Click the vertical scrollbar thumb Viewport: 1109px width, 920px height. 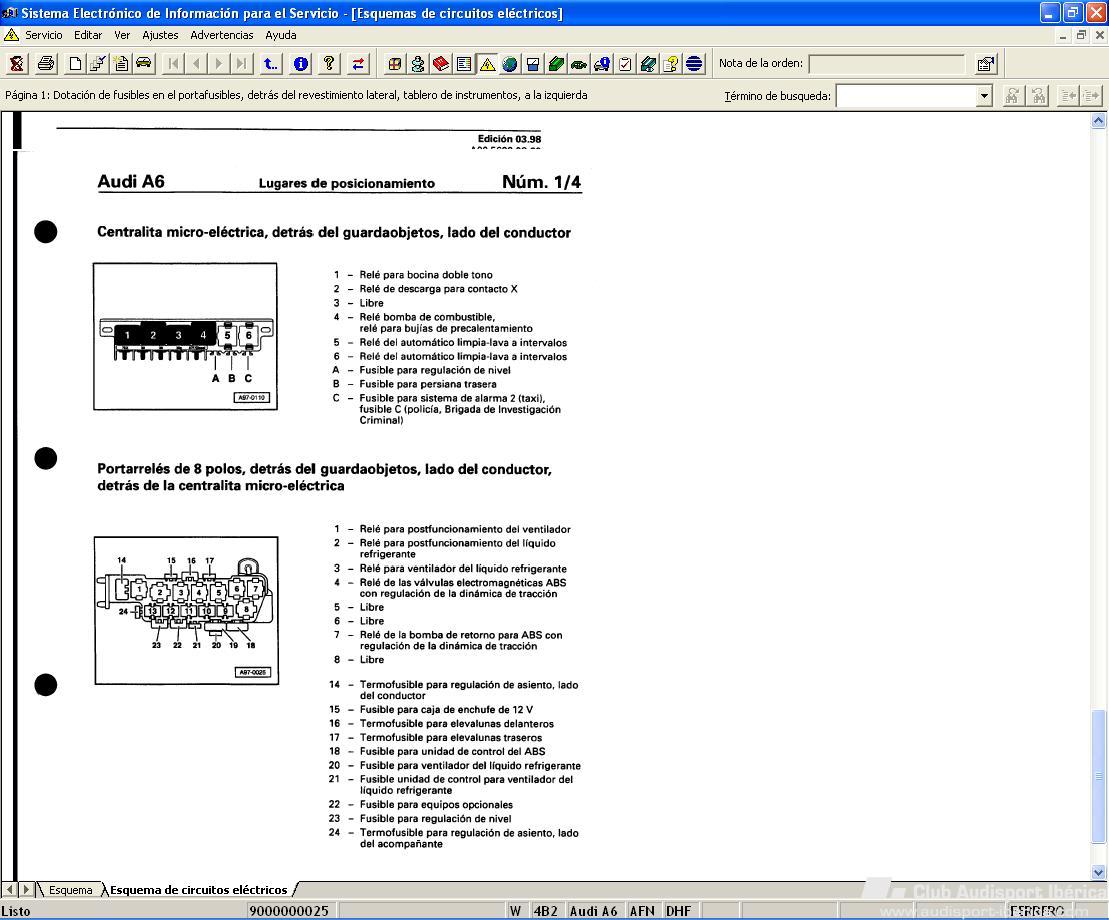pyautogui.click(x=1098, y=776)
